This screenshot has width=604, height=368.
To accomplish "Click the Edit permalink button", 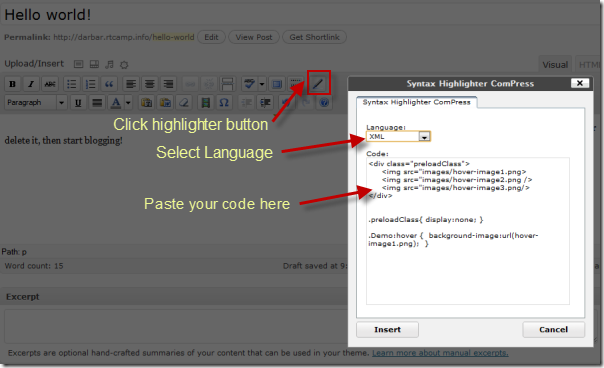I will [x=211, y=37].
